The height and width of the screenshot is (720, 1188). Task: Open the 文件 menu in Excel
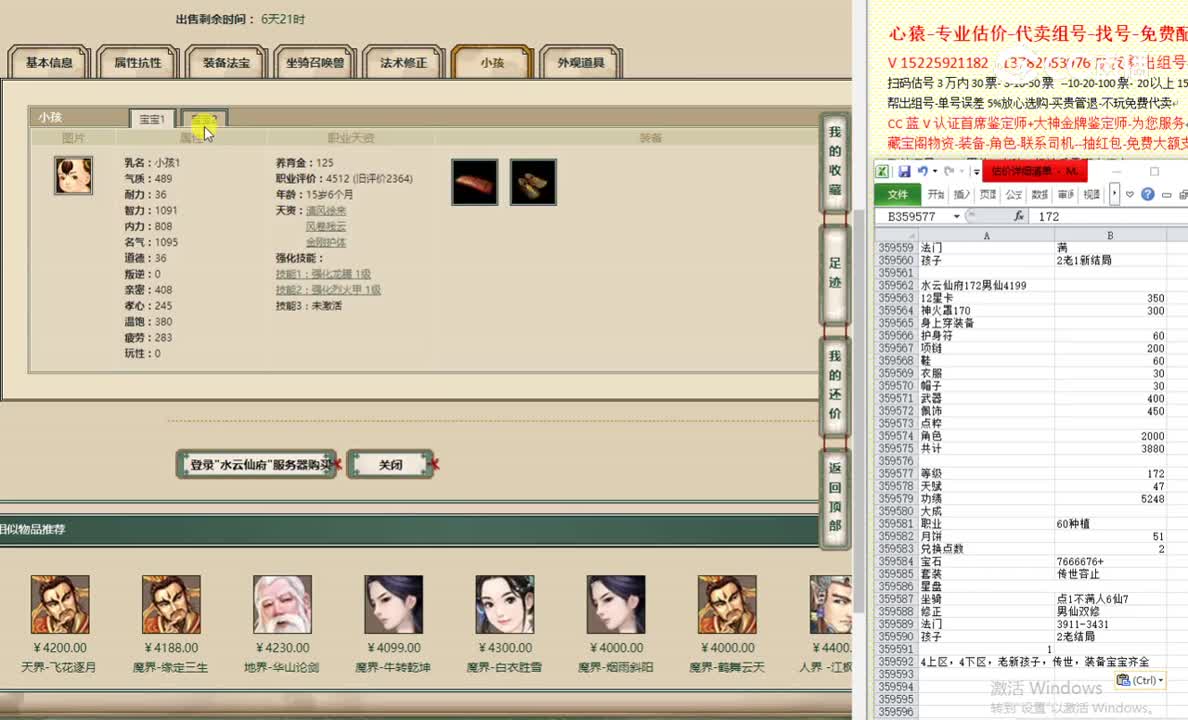900,195
